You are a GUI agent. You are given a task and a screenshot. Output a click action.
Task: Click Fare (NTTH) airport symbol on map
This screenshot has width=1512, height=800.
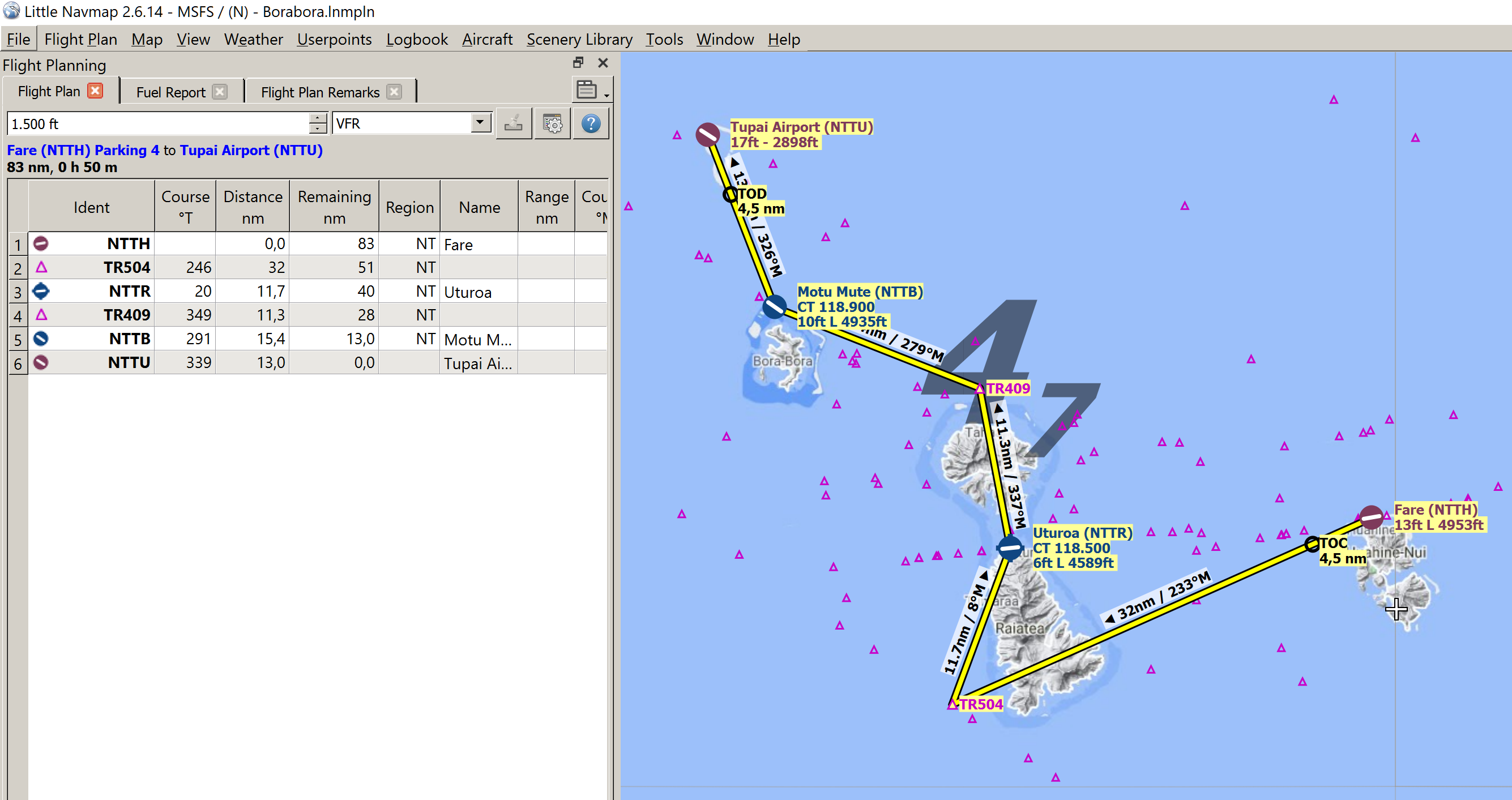tap(1372, 517)
